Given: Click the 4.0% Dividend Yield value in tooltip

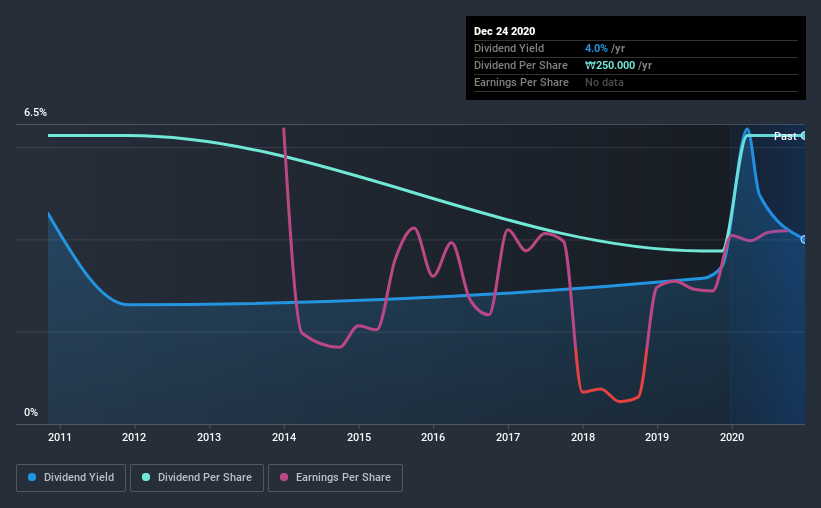Looking at the screenshot, I should coord(596,48).
